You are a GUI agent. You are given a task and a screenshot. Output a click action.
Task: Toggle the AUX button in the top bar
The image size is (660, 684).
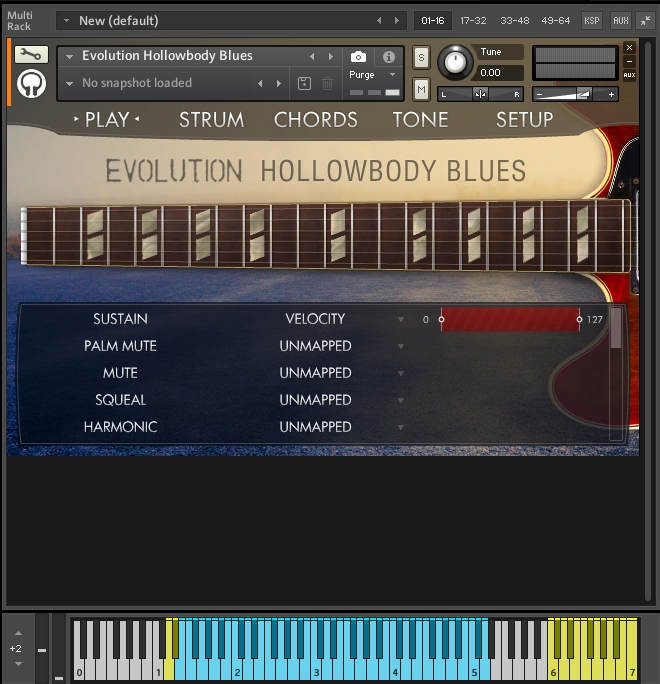point(620,21)
